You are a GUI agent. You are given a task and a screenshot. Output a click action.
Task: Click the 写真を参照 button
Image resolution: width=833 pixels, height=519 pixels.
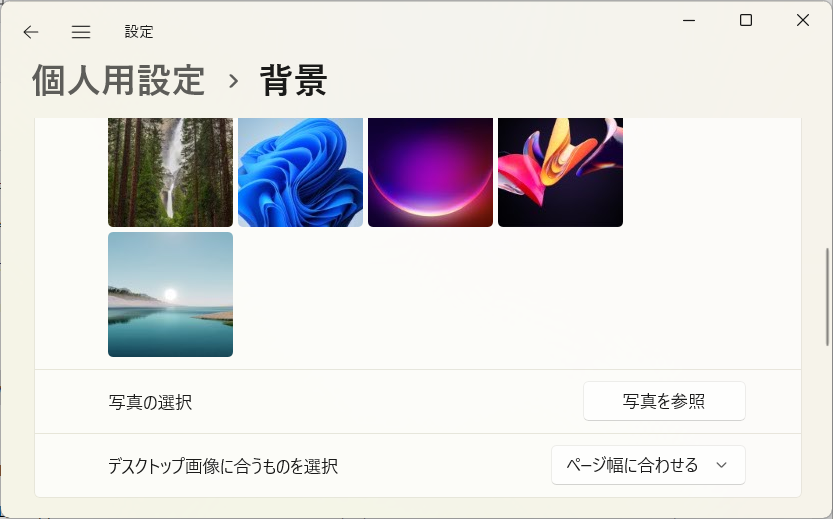pos(664,401)
